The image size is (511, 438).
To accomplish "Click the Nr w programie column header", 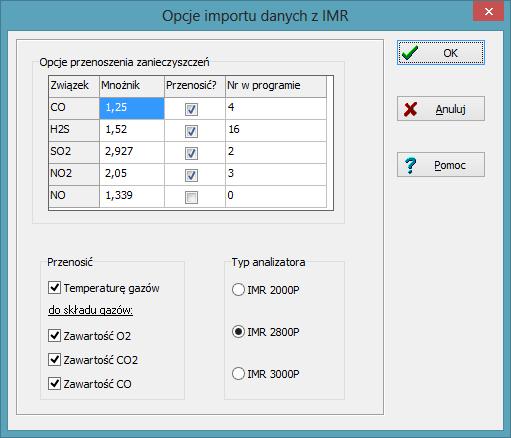I will tap(276, 86).
